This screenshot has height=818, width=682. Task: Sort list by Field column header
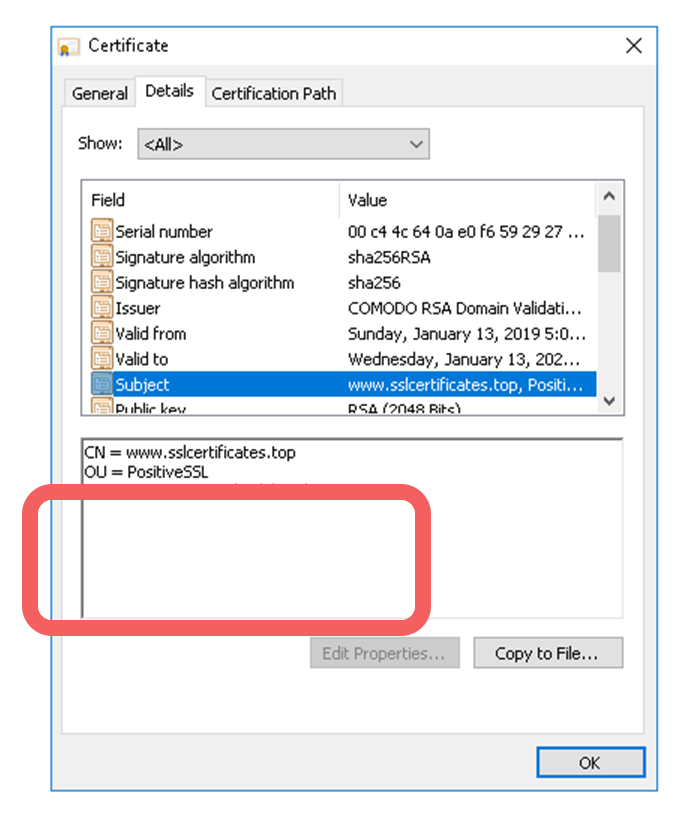coord(210,200)
